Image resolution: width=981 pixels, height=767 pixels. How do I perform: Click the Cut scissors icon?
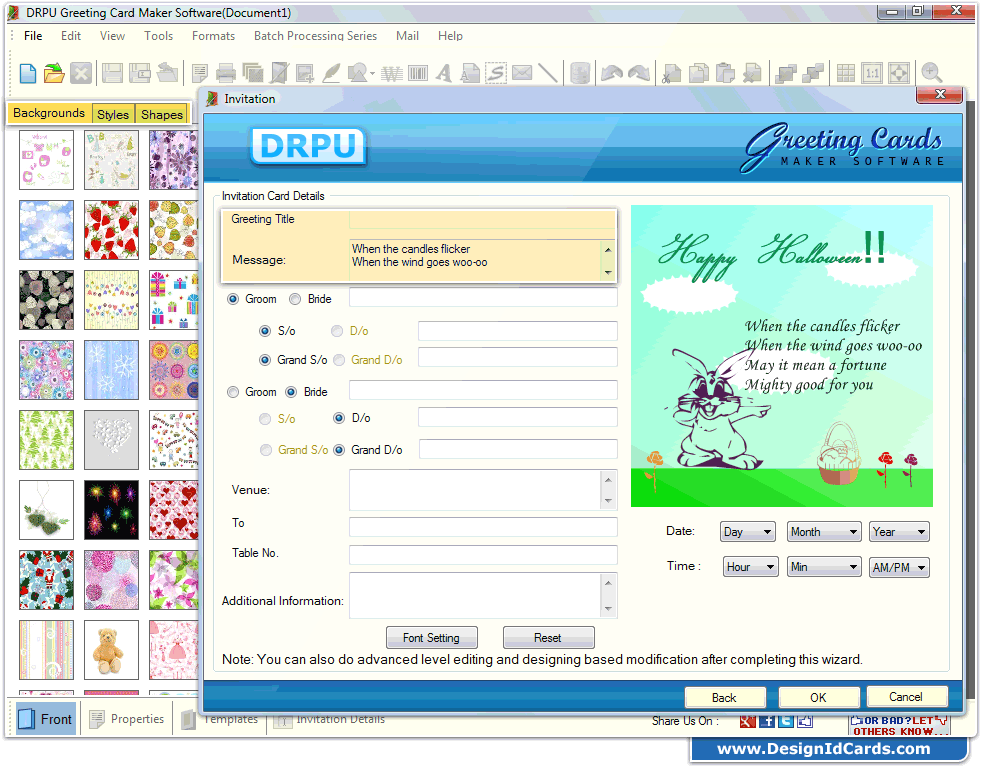tap(671, 73)
